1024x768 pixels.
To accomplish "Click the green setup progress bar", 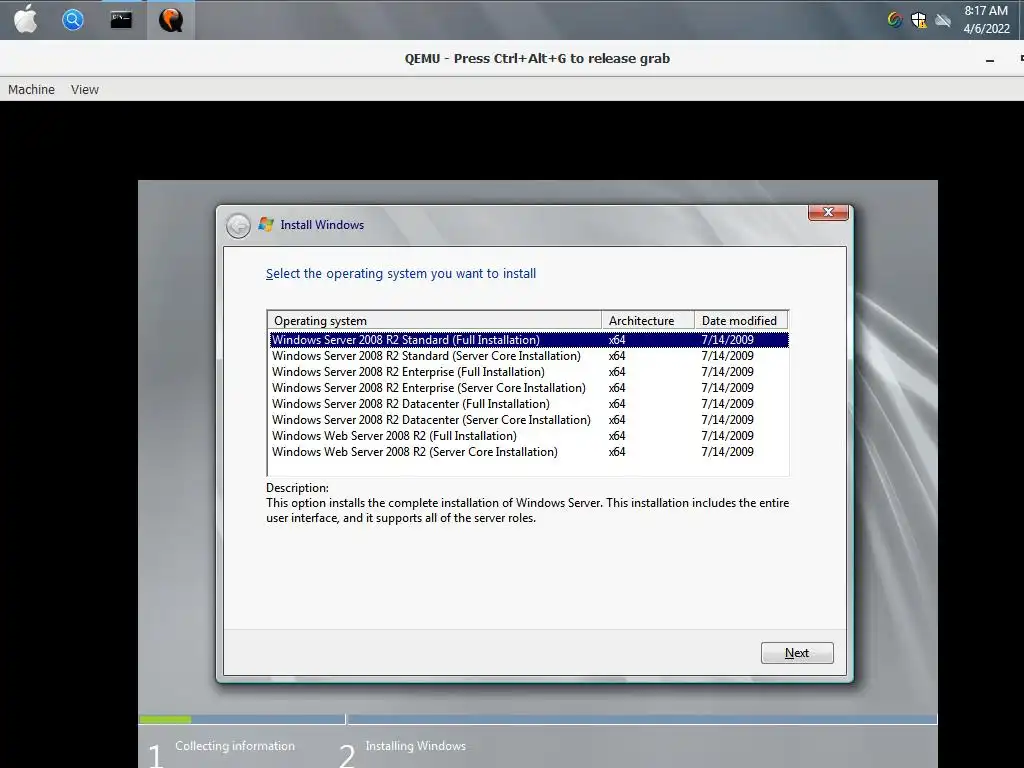I will pyautogui.click(x=165, y=720).
